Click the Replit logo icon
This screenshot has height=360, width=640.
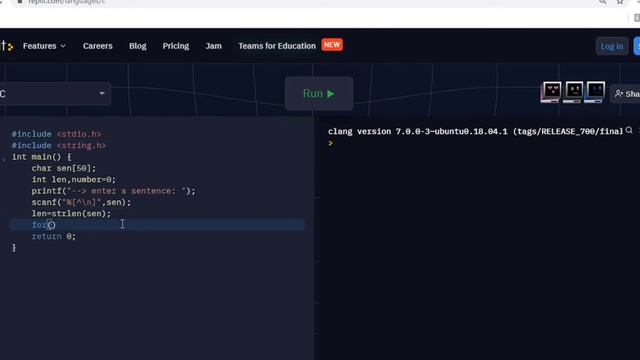7,46
